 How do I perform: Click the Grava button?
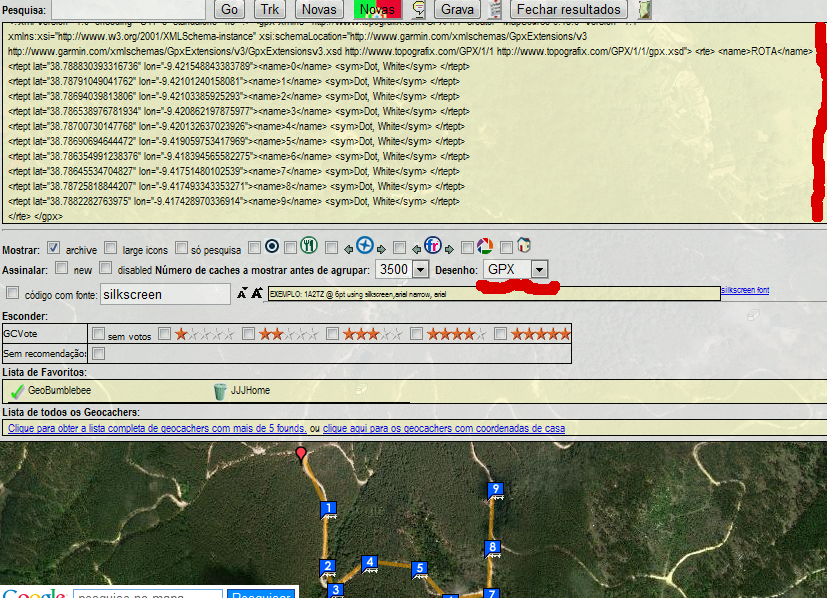coord(457,9)
